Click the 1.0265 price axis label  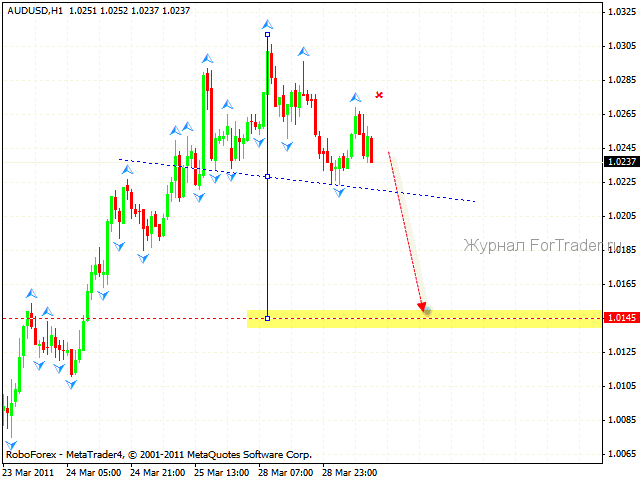click(x=622, y=113)
